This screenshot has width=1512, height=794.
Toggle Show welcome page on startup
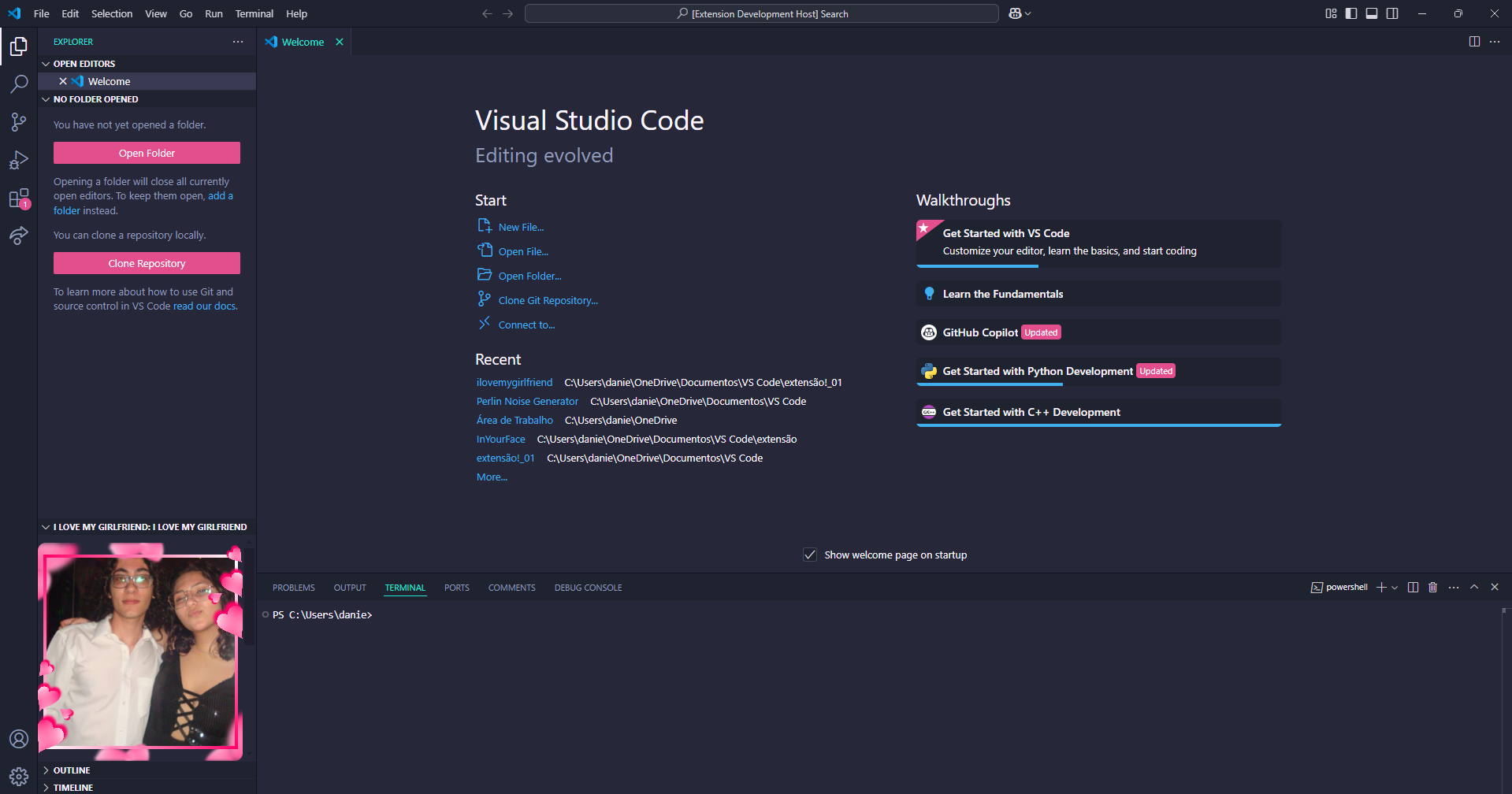(810, 555)
